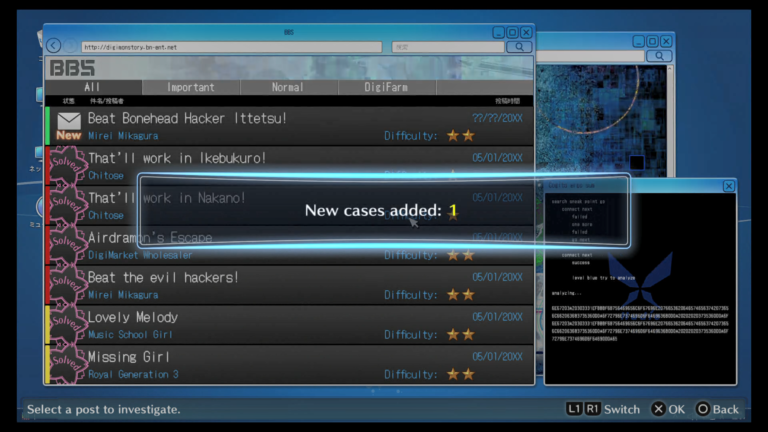Viewport: 768px width, 432px height.
Task: Switch to the Important tab
Action: tap(190, 88)
